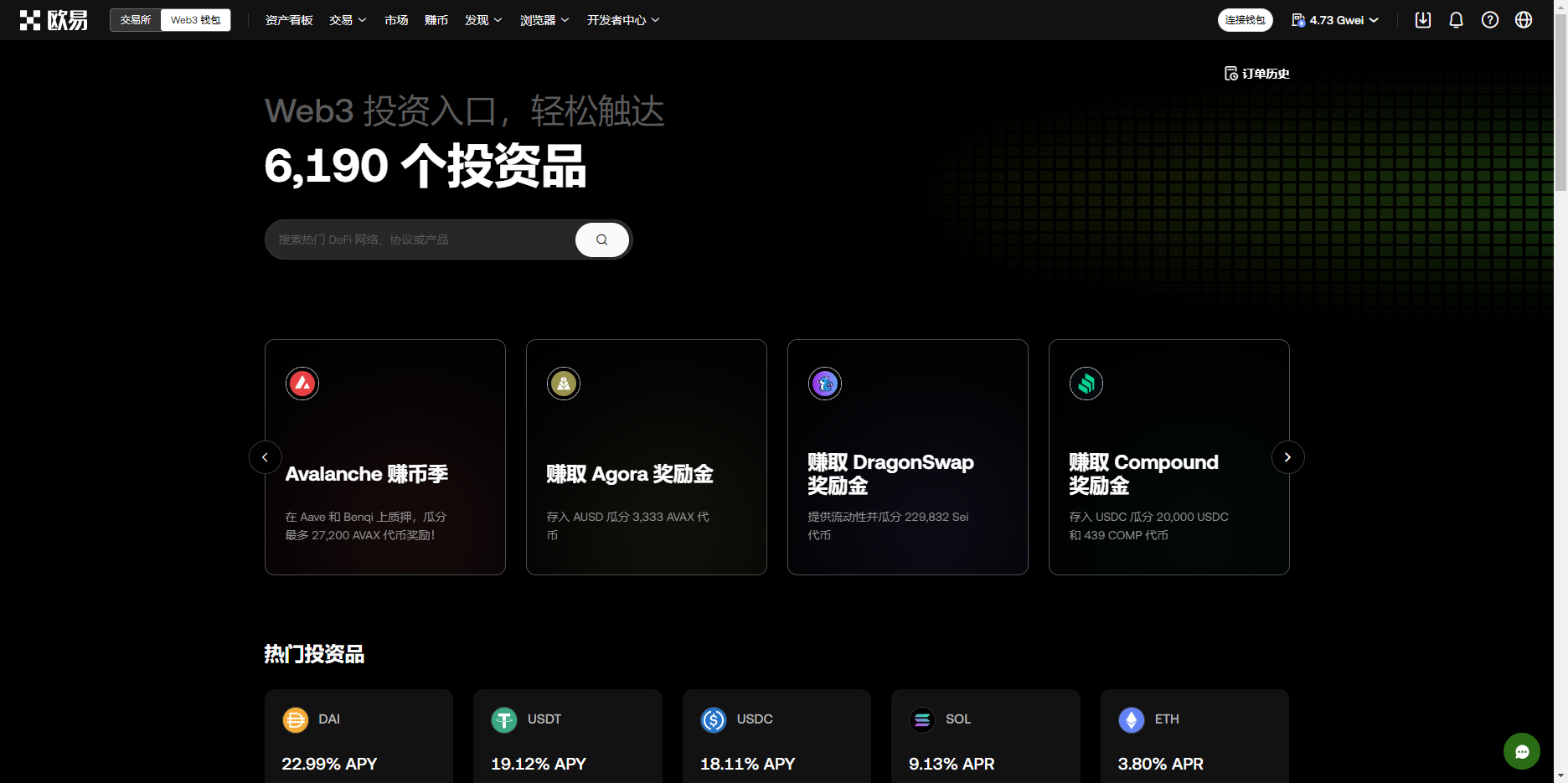Click the search magnifier button
Screen dimensions: 1568x783
602,240
